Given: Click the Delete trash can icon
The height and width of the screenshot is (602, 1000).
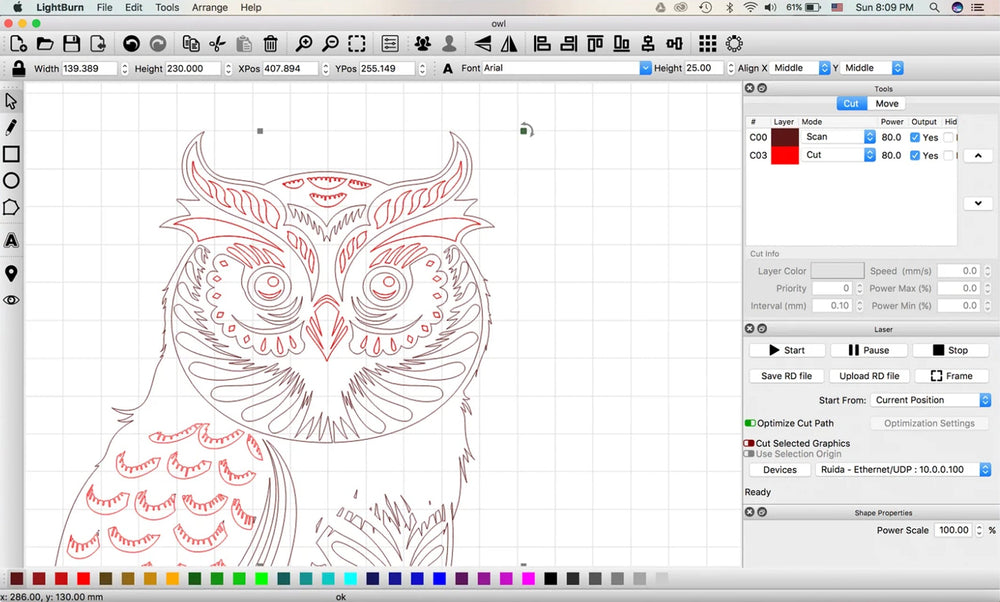Looking at the screenshot, I should (270, 44).
